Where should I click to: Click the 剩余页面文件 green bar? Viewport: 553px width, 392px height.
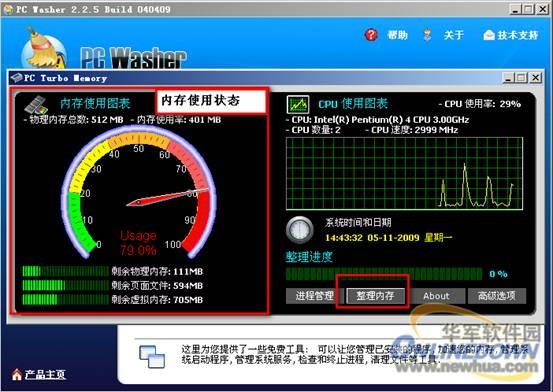click(x=66, y=285)
